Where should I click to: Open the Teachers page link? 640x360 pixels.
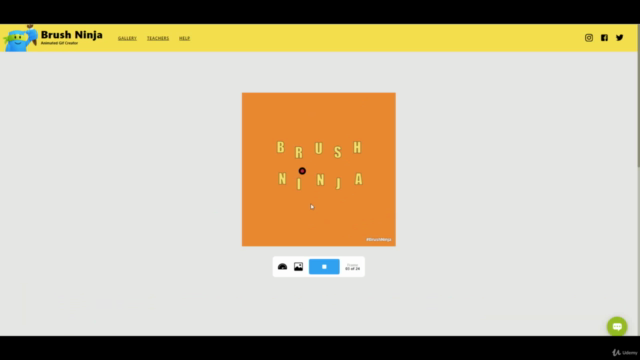point(158,38)
